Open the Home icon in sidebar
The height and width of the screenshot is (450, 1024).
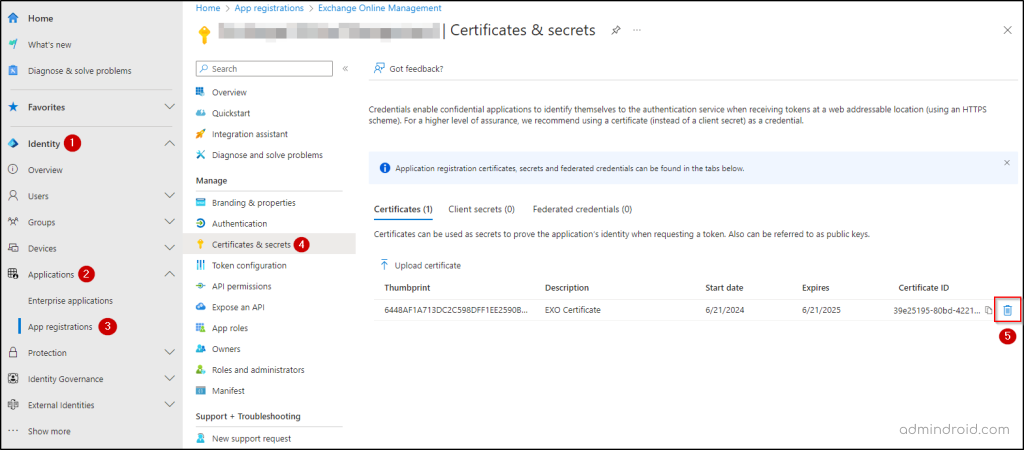13,18
